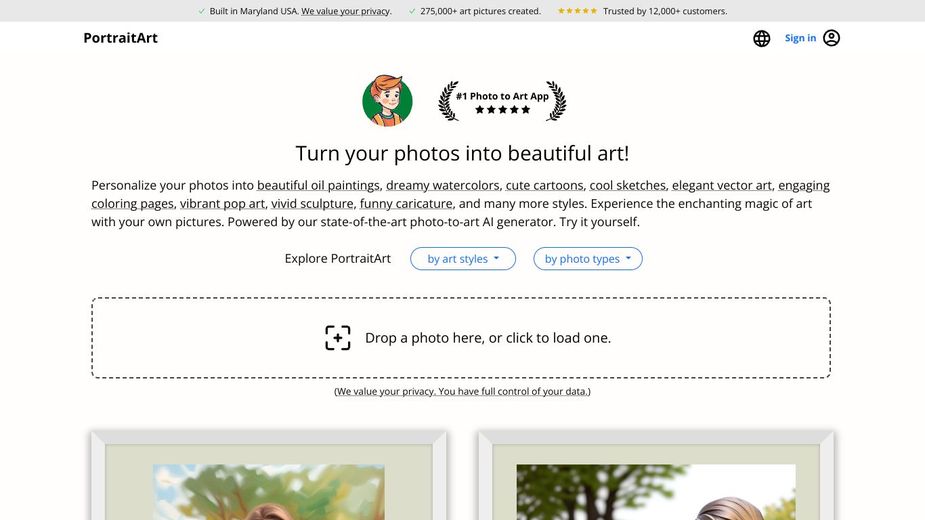Click the funny caricature link
The image size is (925, 520).
(406, 203)
